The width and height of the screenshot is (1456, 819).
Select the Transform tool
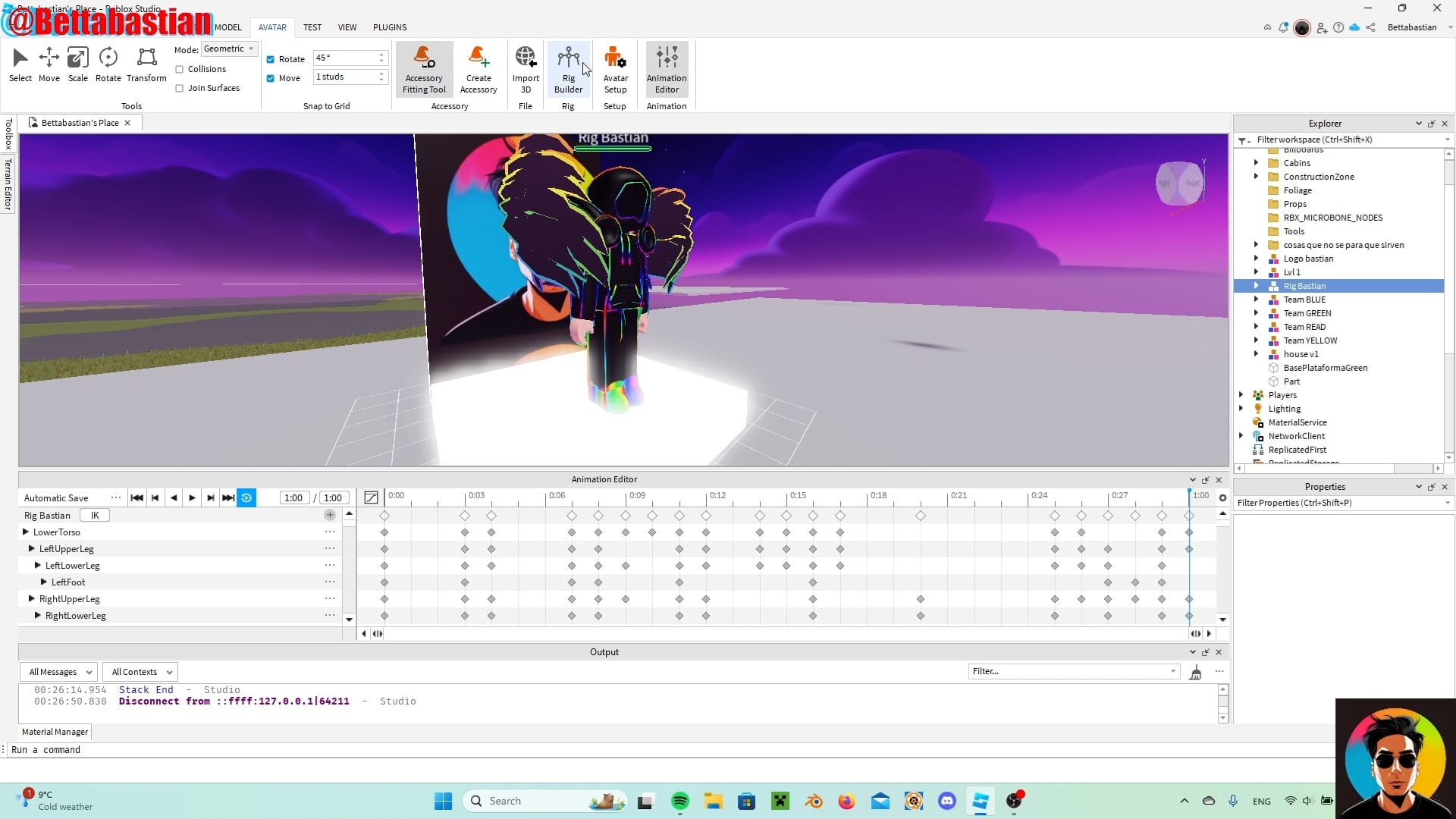coord(146,64)
